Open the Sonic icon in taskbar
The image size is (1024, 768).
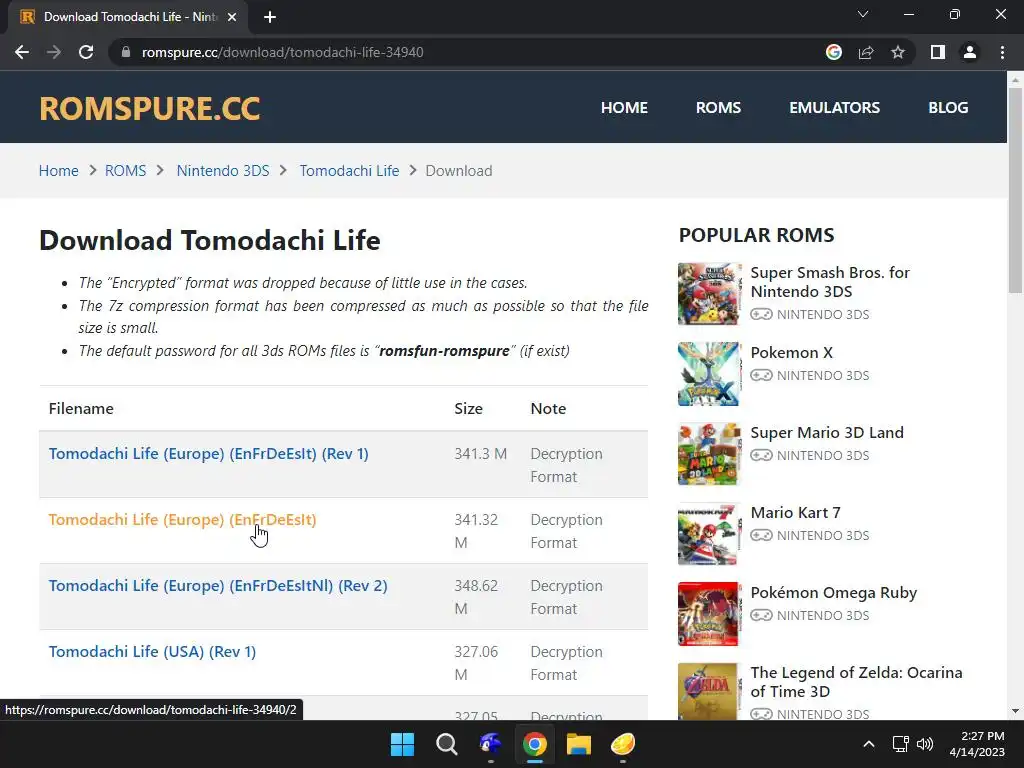(x=490, y=744)
